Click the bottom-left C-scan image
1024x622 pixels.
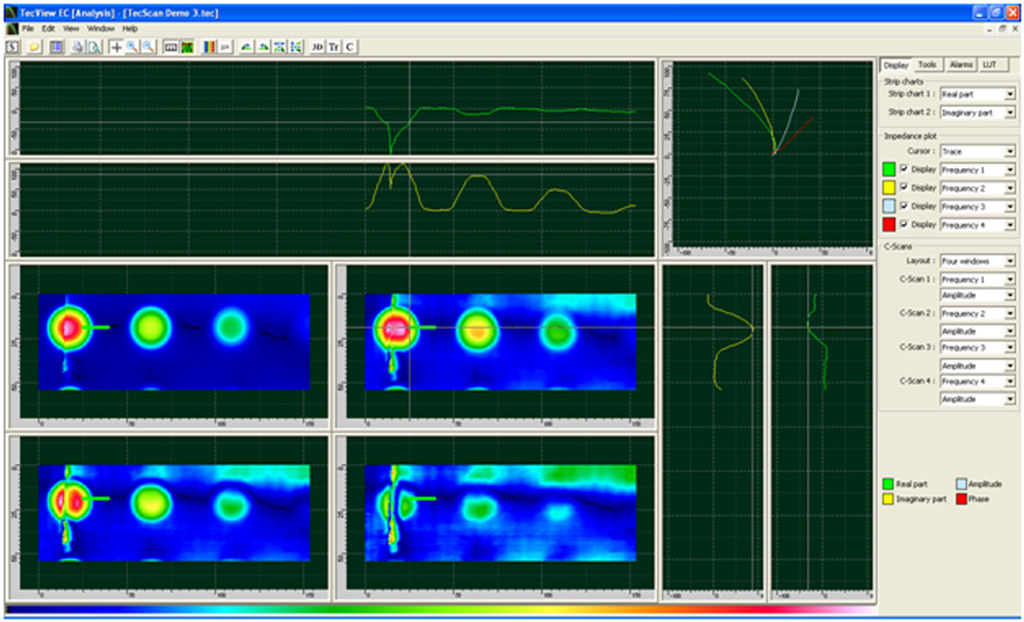click(x=174, y=513)
